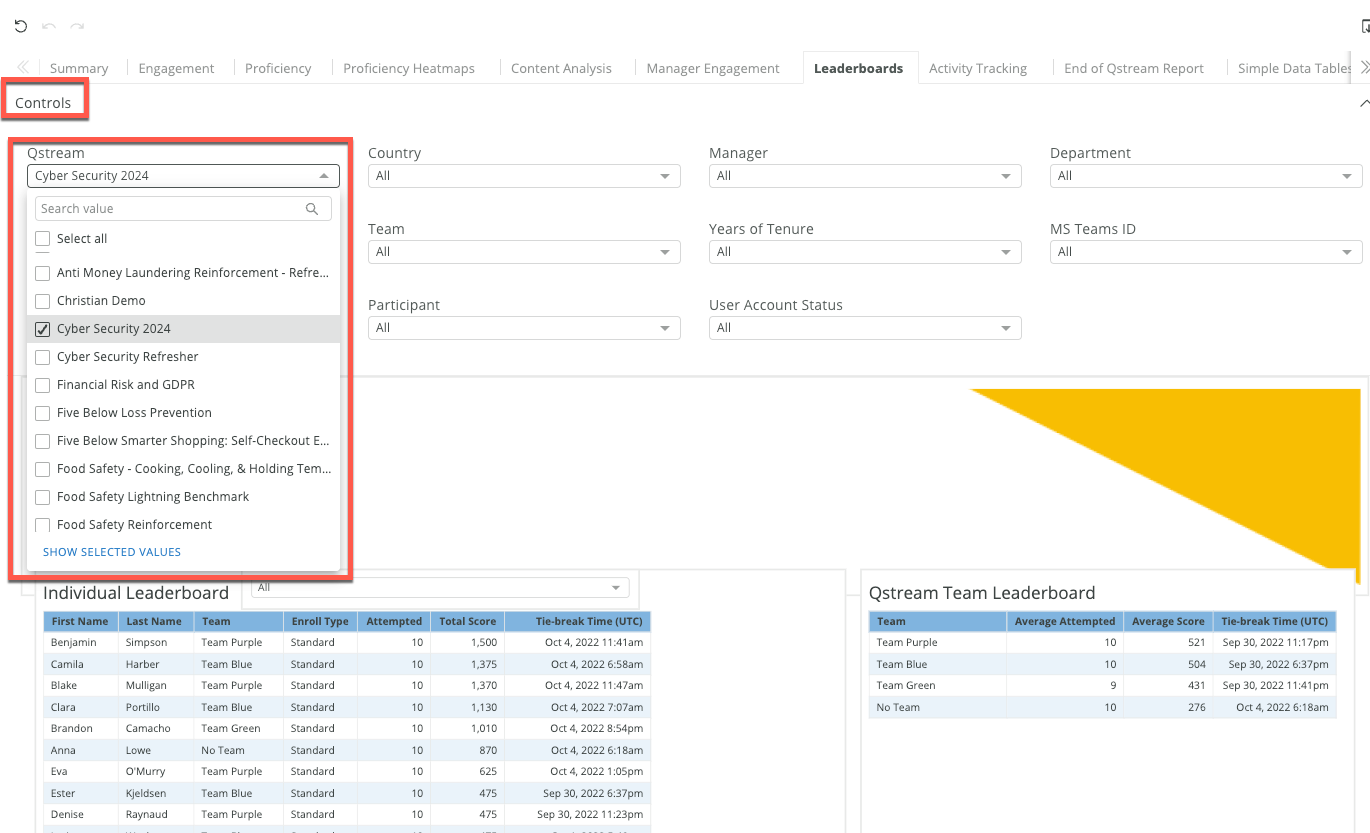Image resolution: width=1370 pixels, height=833 pixels.
Task: Click the redo arrow icon
Action: click(76, 26)
